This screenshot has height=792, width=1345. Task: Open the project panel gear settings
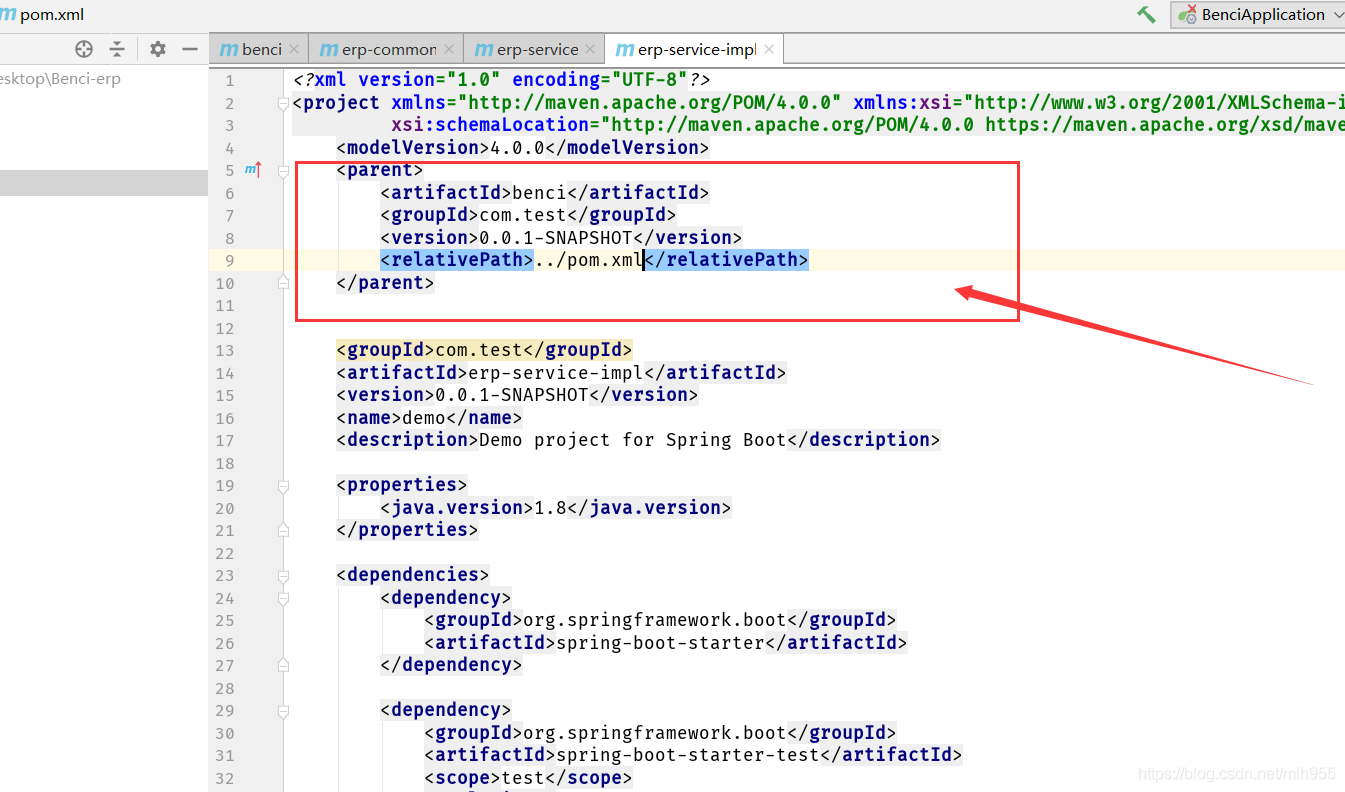click(158, 49)
